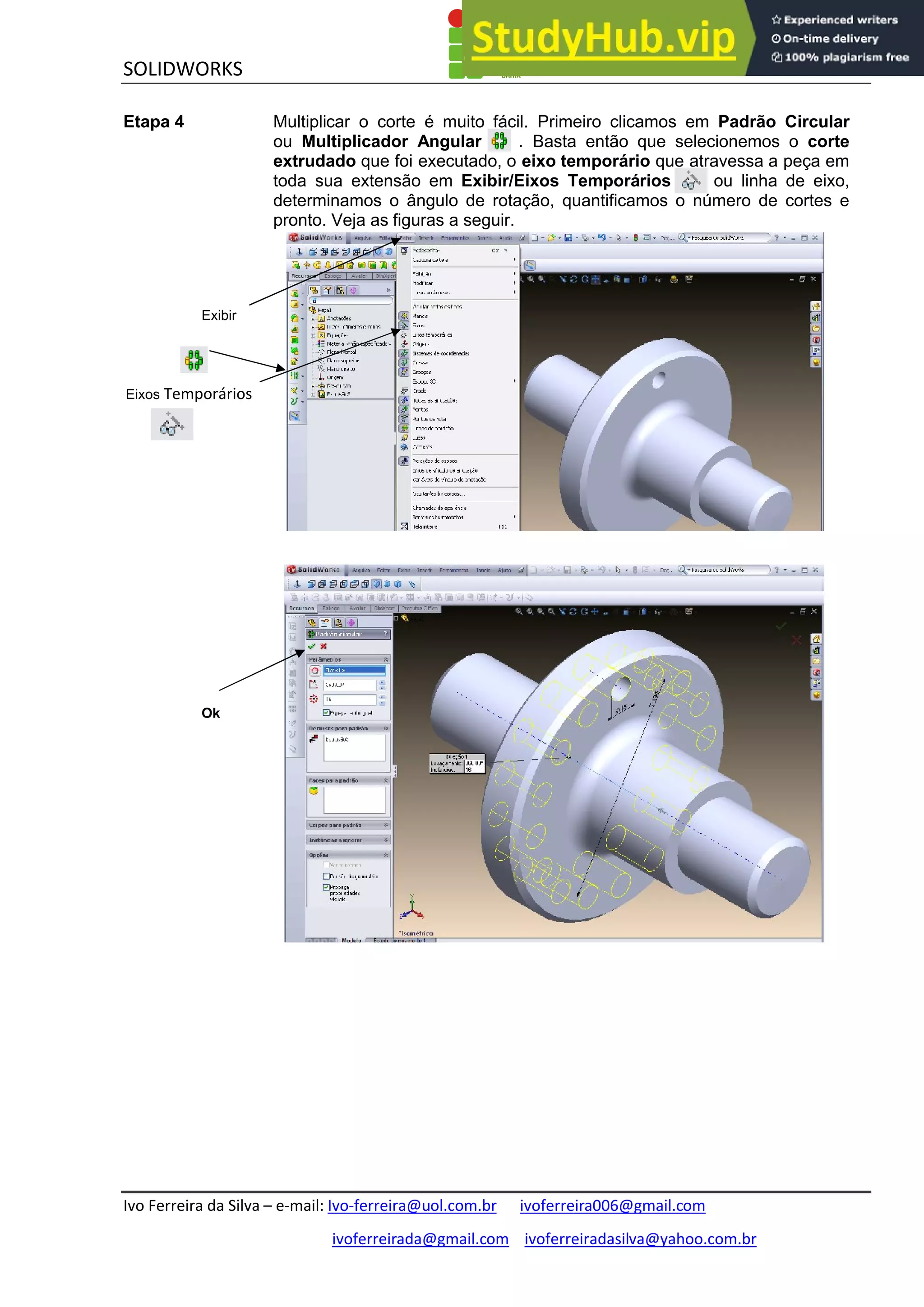Open the ConfigurationManager tab icon in Exibir-menu screenshot
The height and width of the screenshot is (1307, 924).
(340, 290)
